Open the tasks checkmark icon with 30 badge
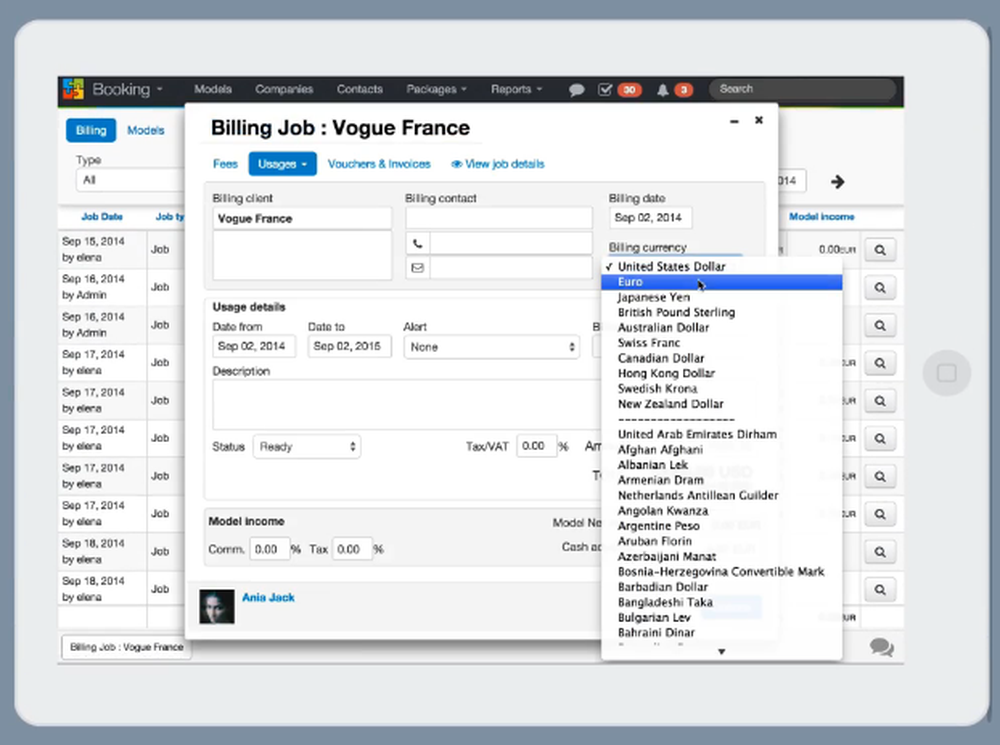 [x=605, y=89]
